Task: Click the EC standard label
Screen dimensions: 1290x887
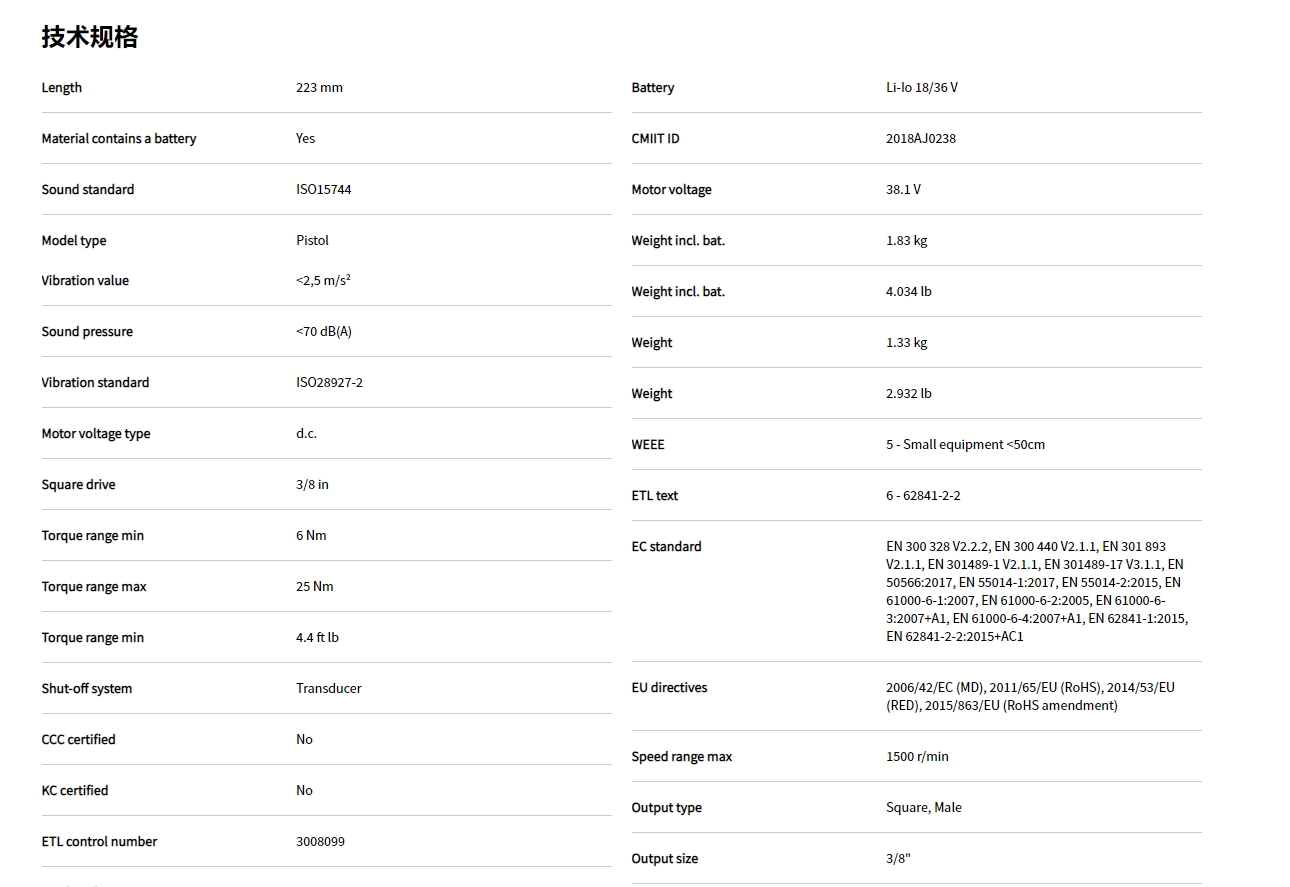Action: pyautogui.click(x=666, y=547)
